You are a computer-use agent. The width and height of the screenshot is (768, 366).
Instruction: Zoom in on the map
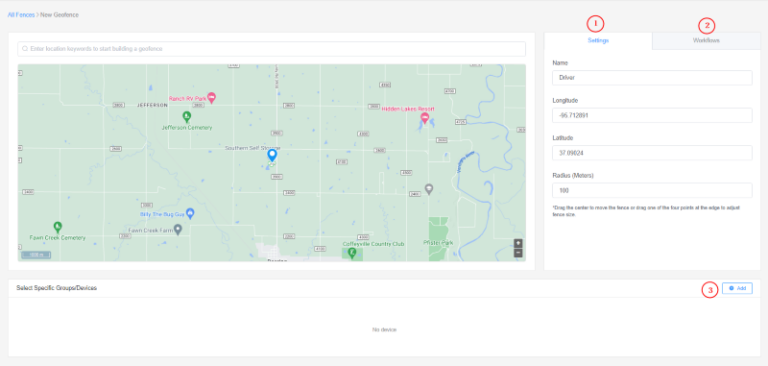click(x=518, y=243)
